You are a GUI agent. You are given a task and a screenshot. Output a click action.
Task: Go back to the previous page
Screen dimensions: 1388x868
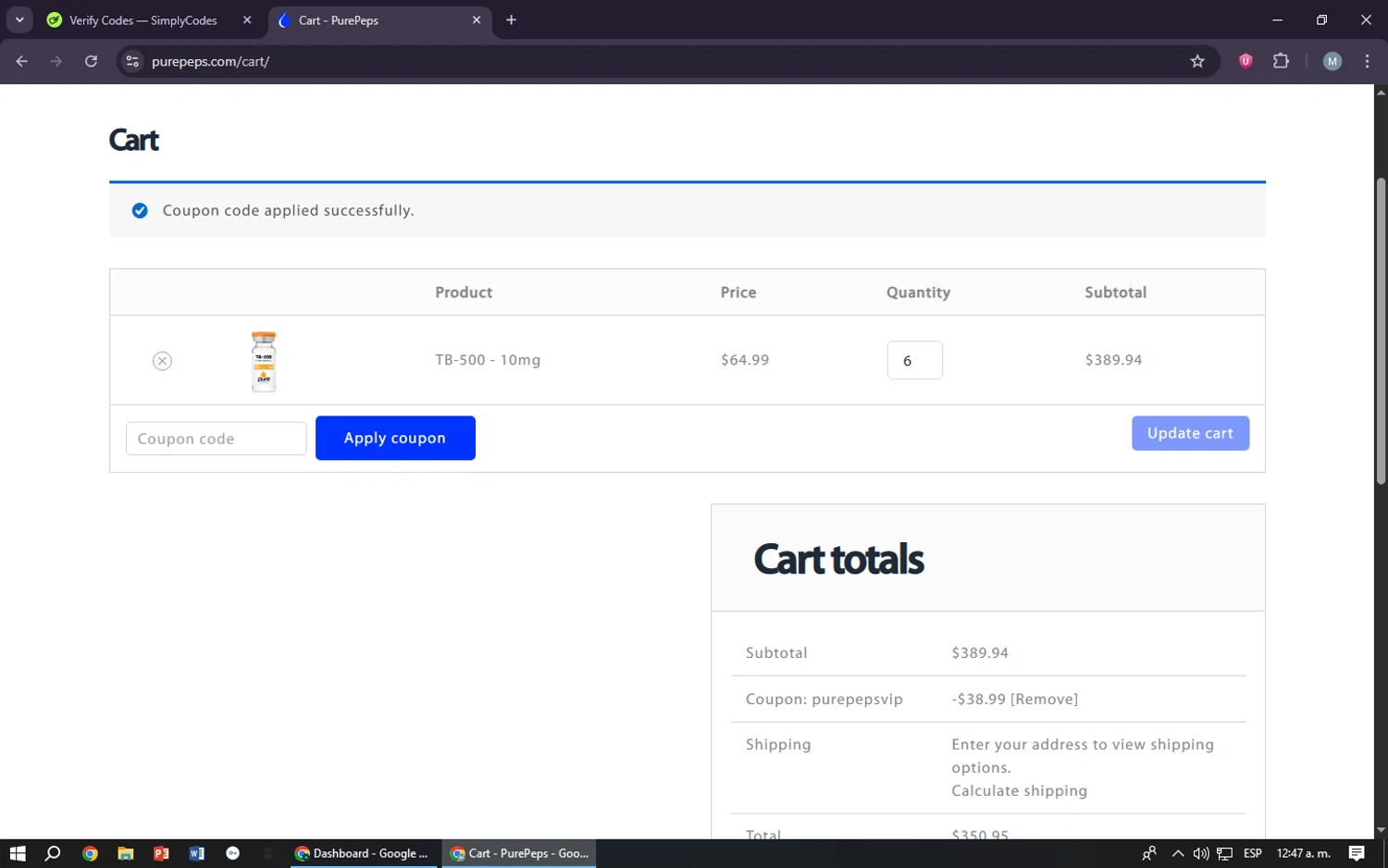click(22, 61)
